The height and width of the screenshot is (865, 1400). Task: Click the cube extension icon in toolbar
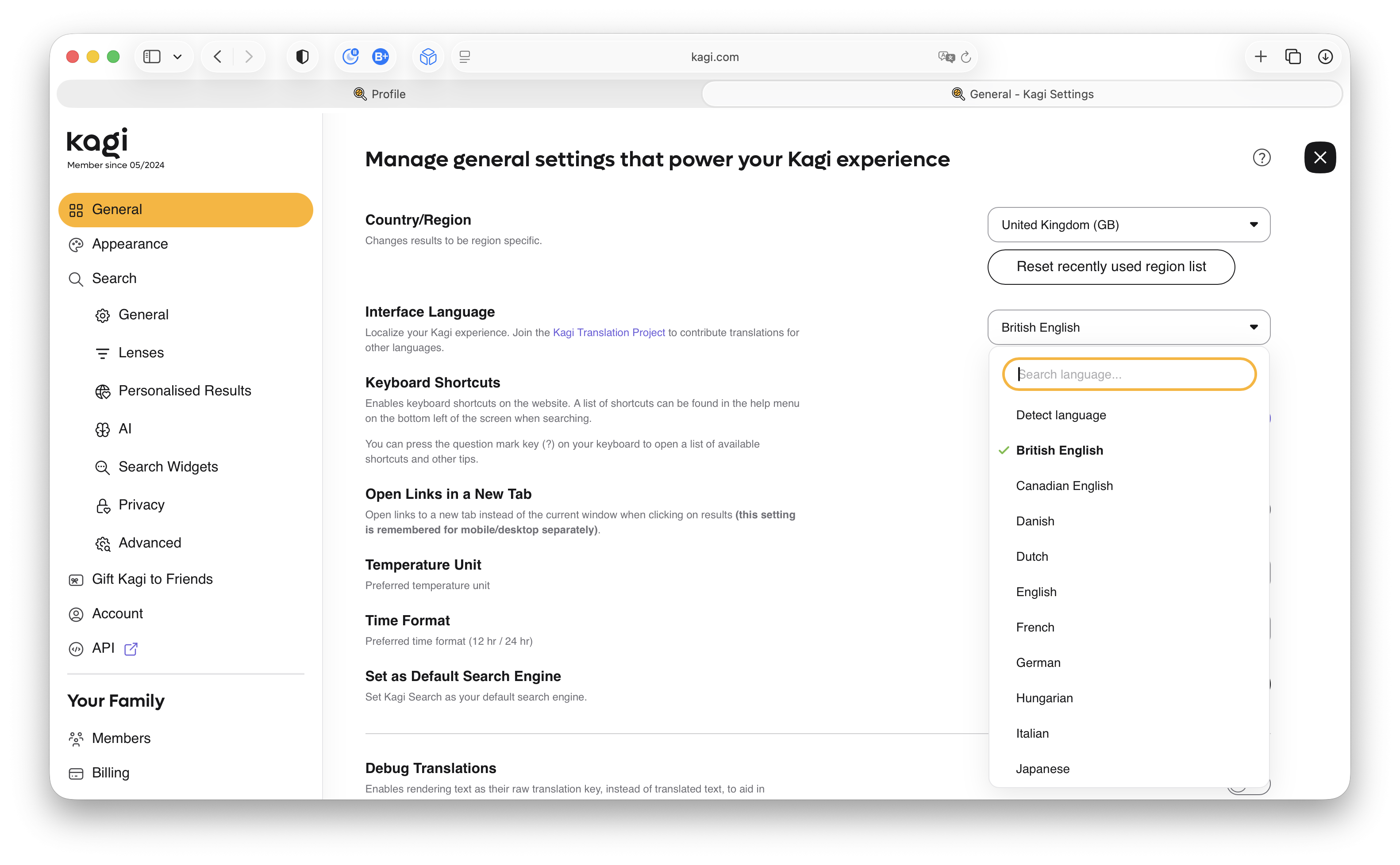point(428,57)
